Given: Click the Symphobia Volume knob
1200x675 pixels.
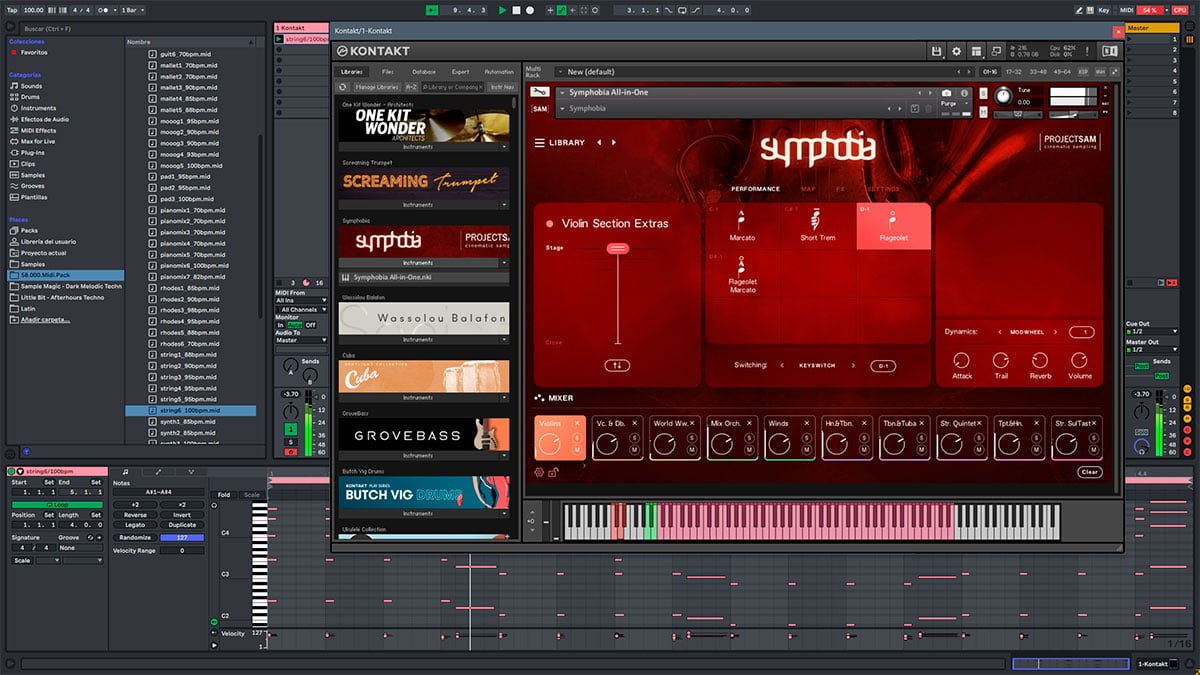Looking at the screenshot, I should click(x=1080, y=360).
